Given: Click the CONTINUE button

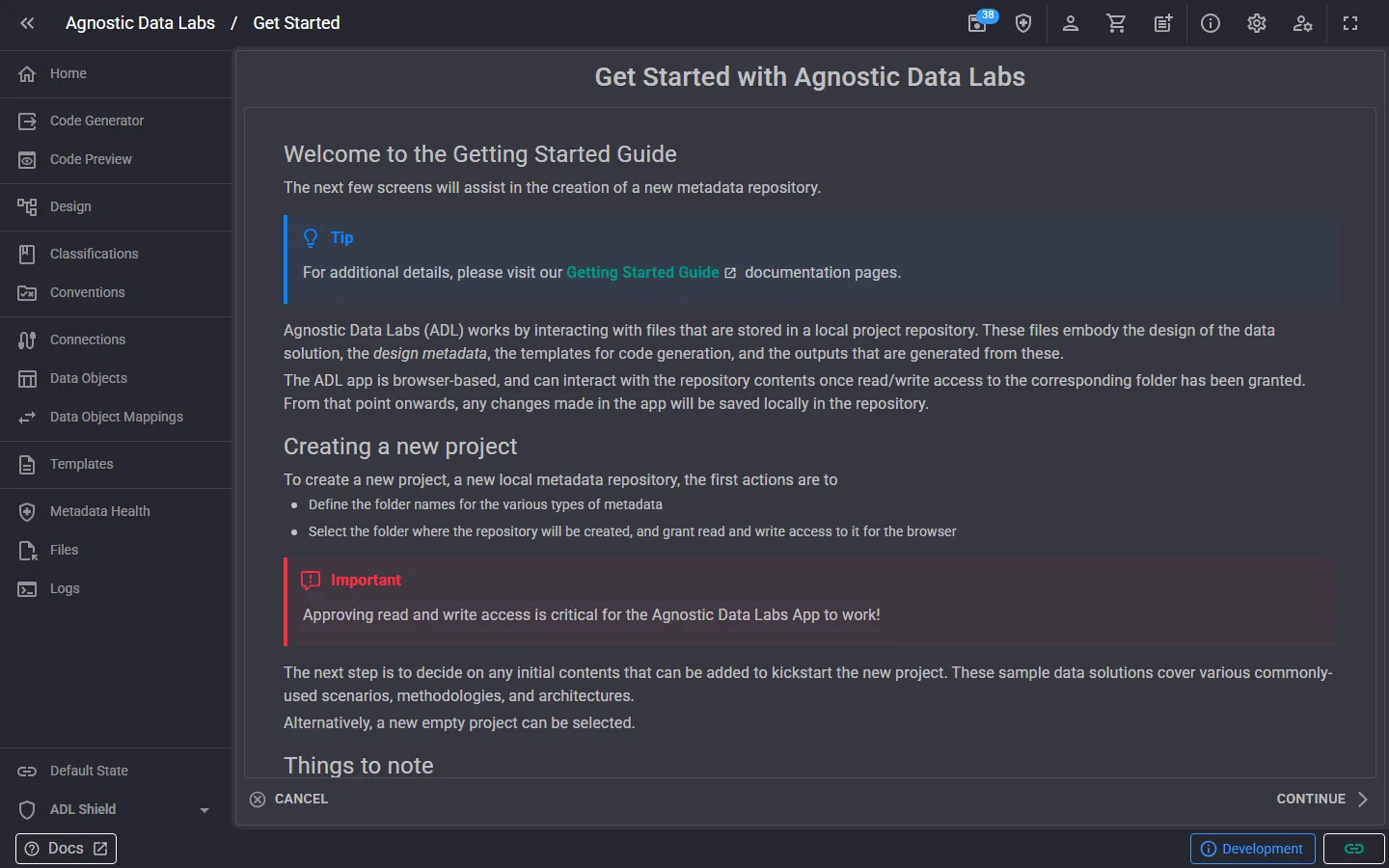Looking at the screenshot, I should click(x=1322, y=799).
